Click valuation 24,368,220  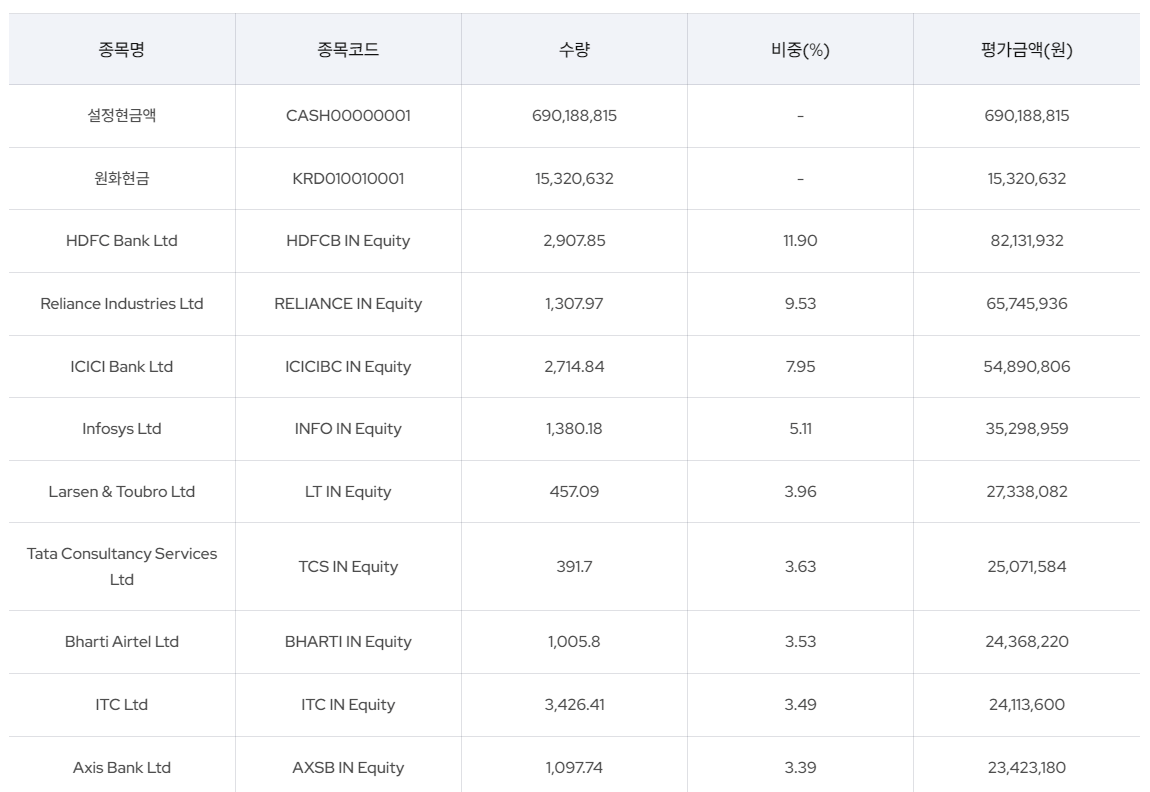pos(1027,642)
